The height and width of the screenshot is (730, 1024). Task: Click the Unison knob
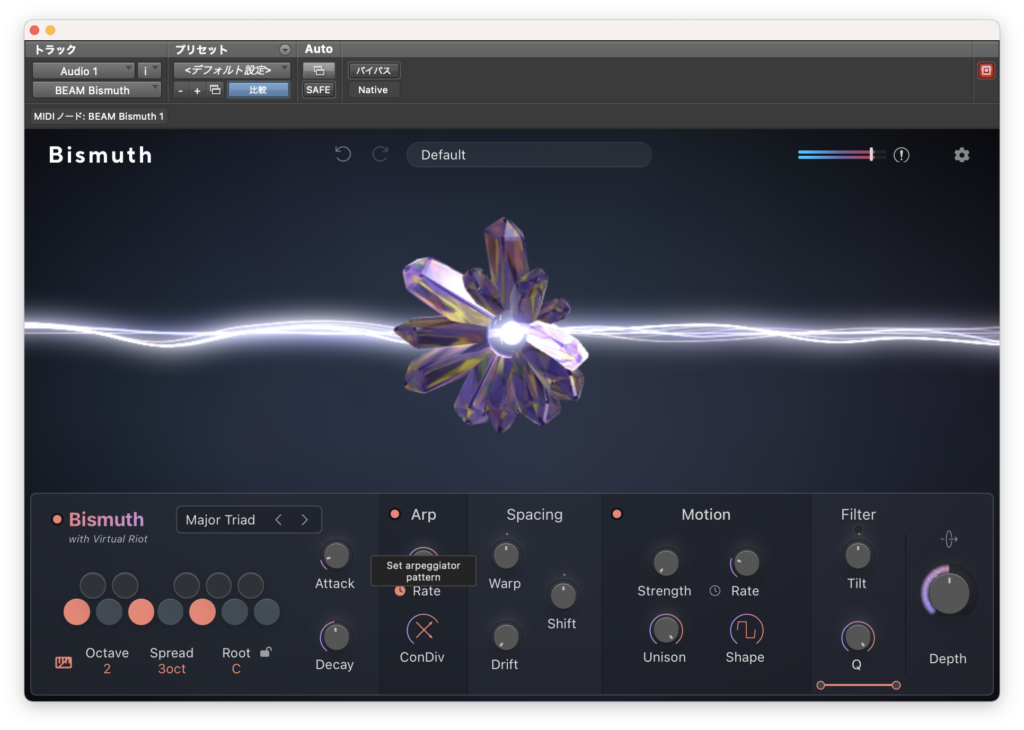coord(665,630)
